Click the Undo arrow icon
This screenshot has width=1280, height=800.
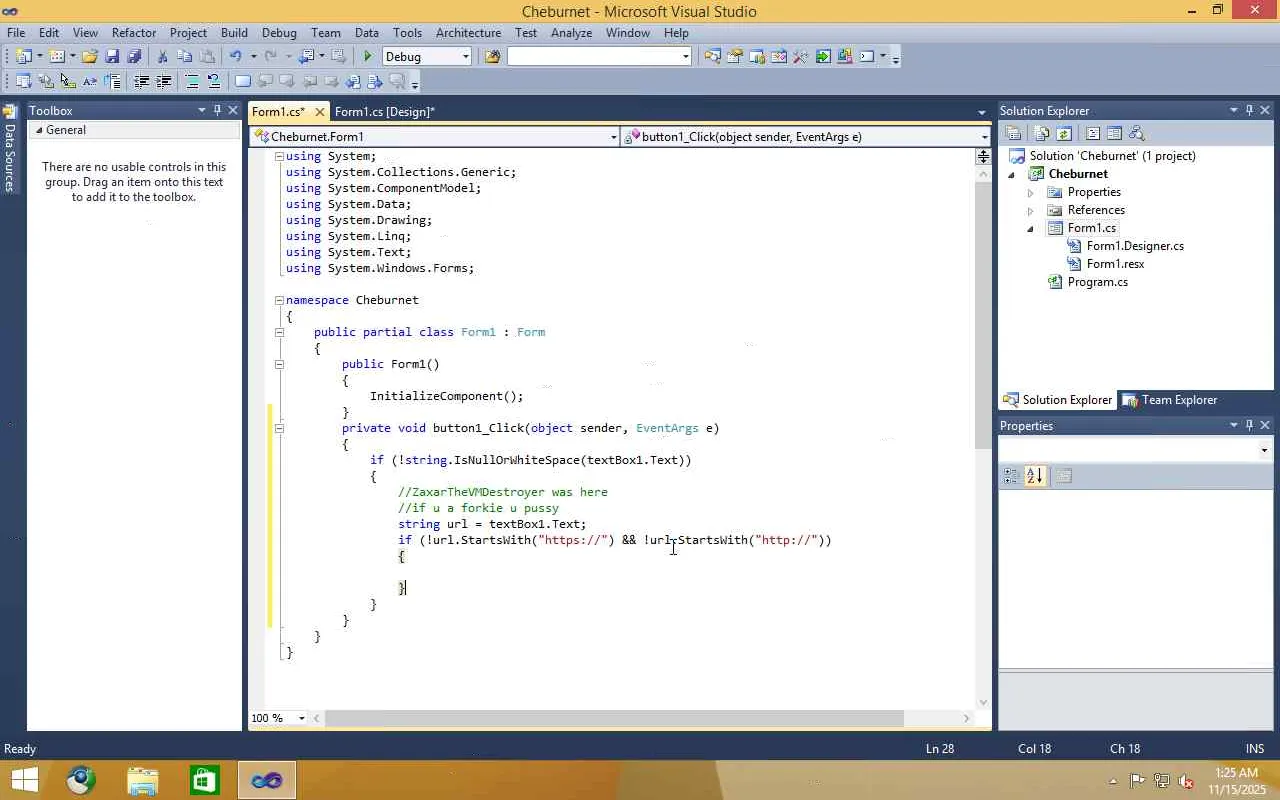coord(235,57)
